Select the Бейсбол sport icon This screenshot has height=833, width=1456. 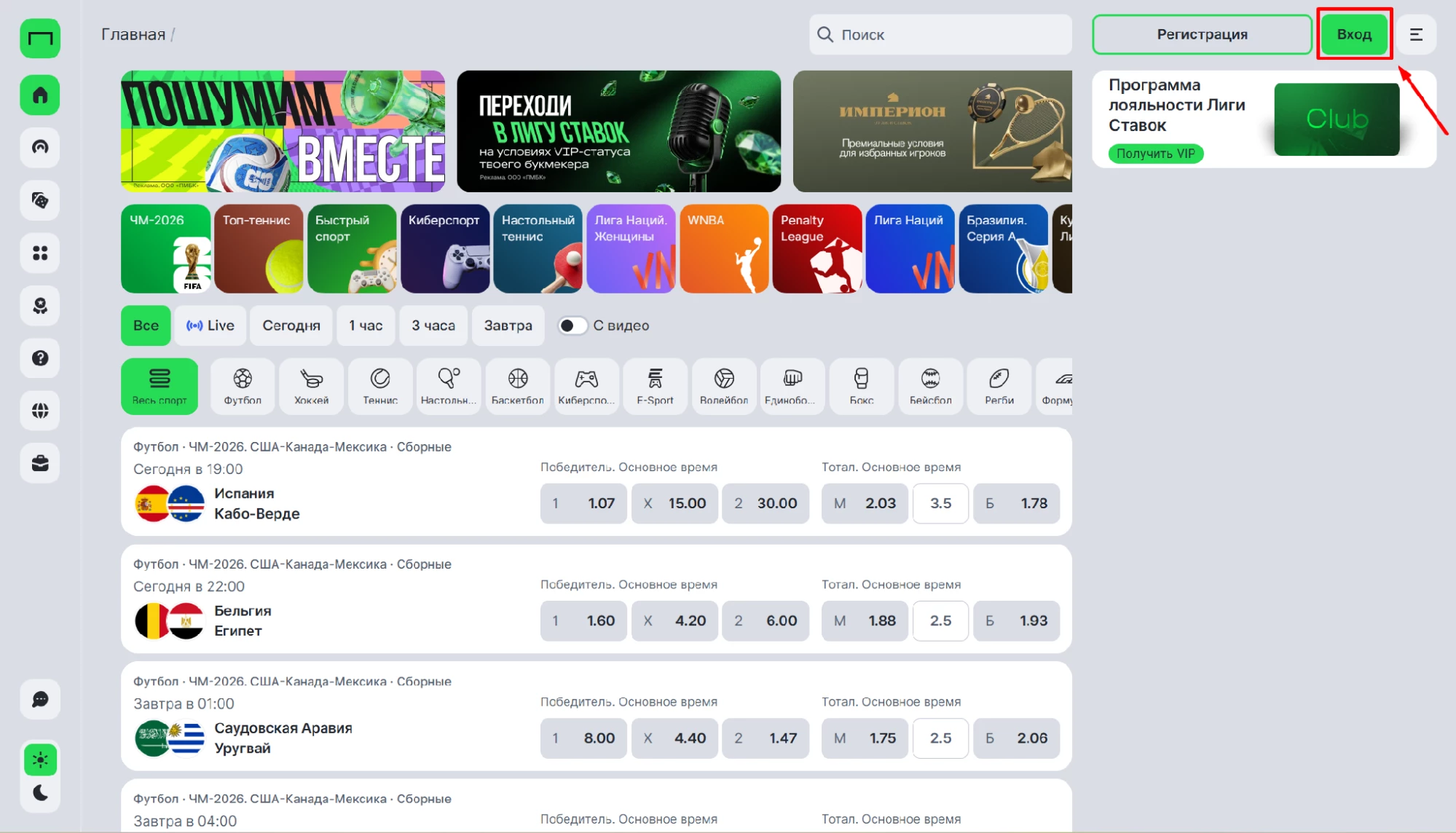click(931, 386)
